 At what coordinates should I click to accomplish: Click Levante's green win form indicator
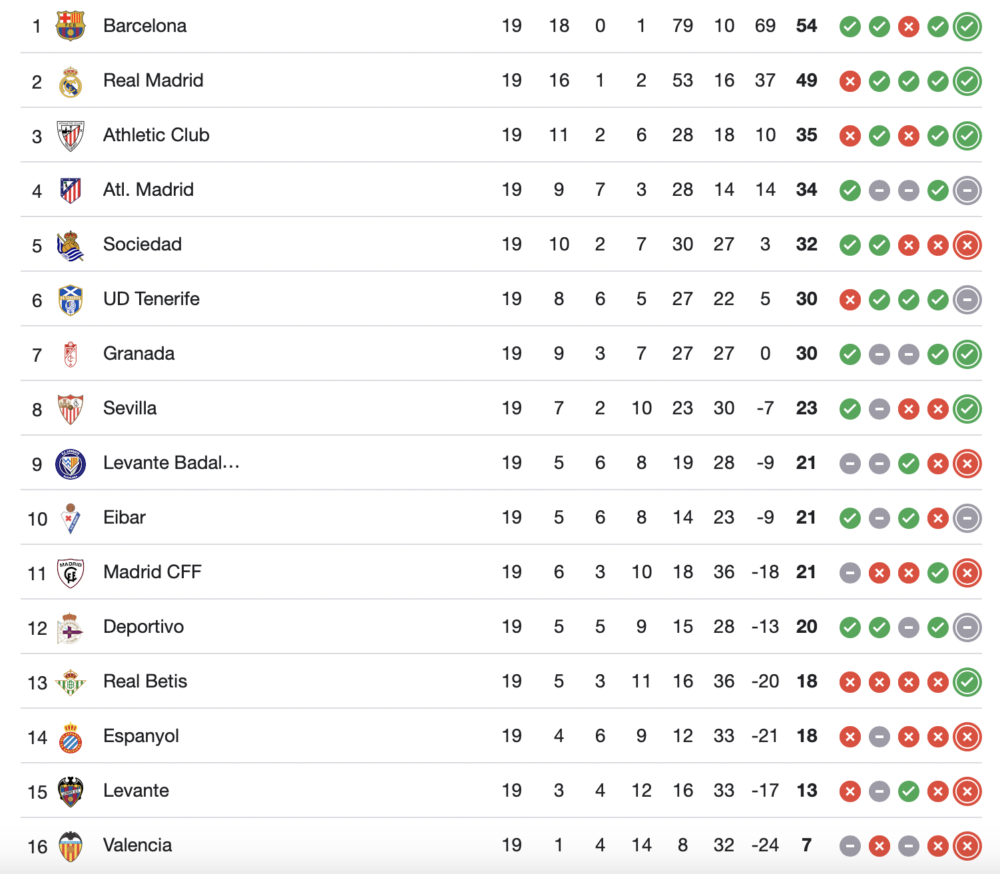tap(908, 792)
